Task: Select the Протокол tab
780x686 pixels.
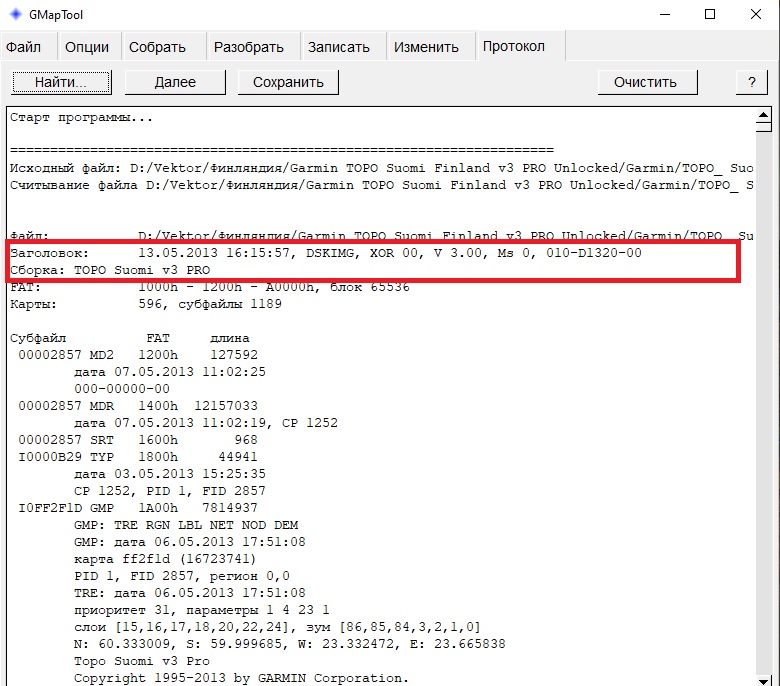Action: [x=514, y=47]
